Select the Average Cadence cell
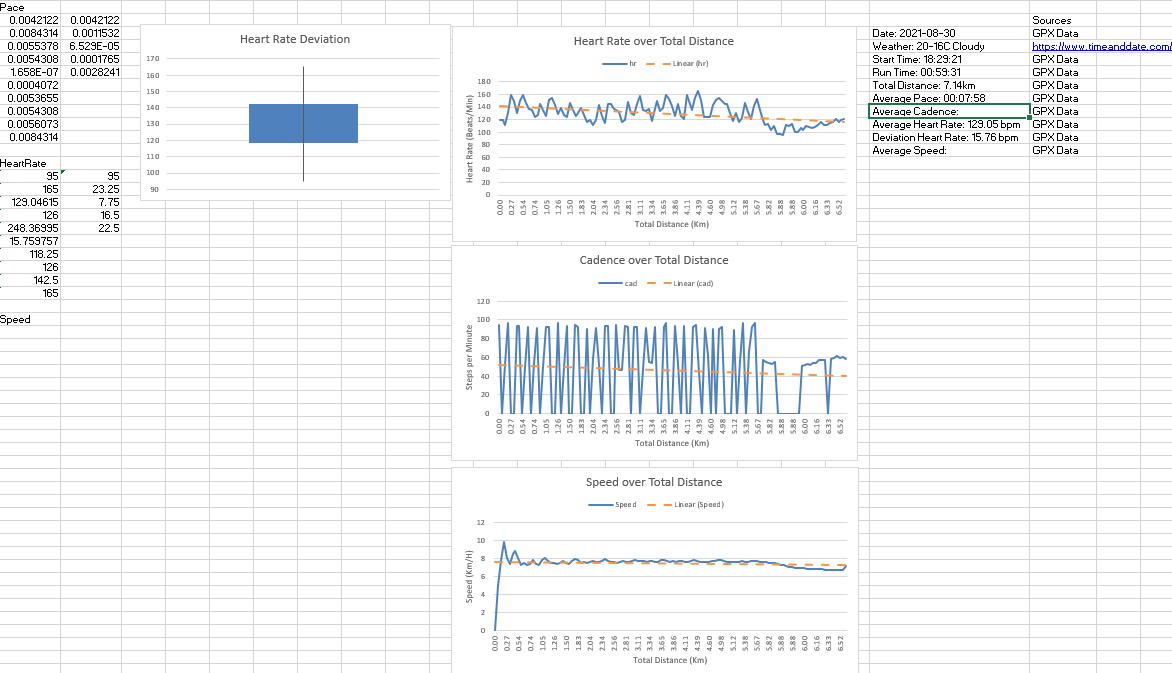The image size is (1172, 673). tap(949, 111)
